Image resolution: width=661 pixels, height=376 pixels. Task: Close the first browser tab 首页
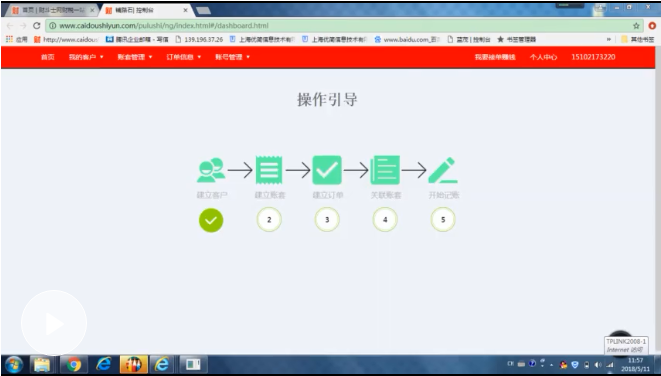tap(92, 10)
